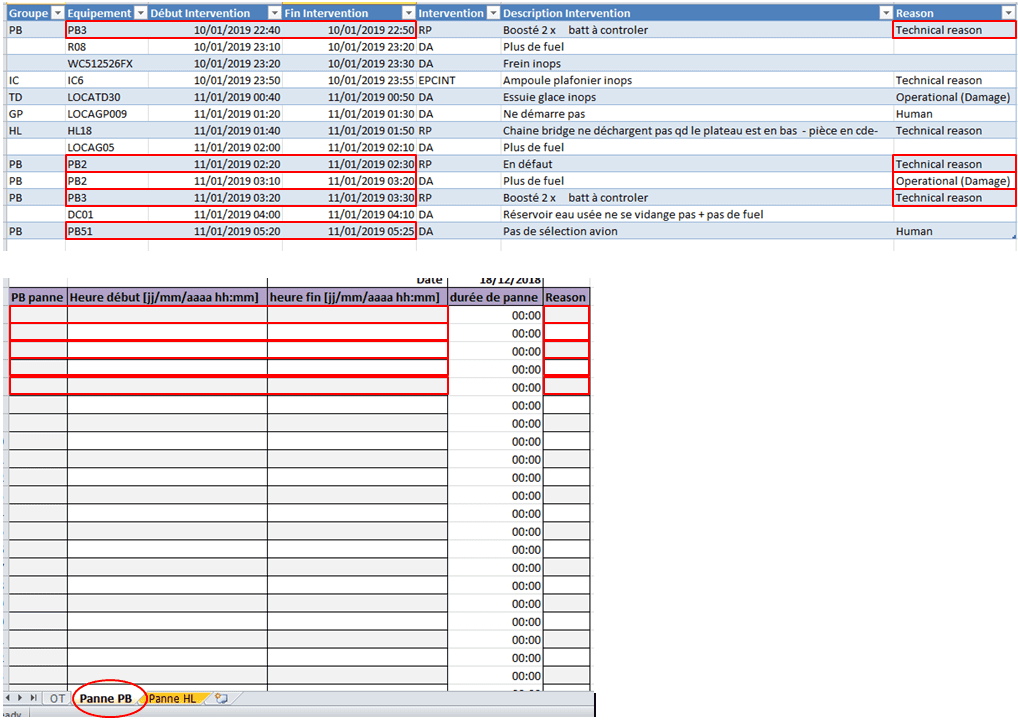Image resolution: width=1018 pixels, height=725 pixels.
Task: Open the Equipement column filter dropdown
Action: click(x=140, y=13)
